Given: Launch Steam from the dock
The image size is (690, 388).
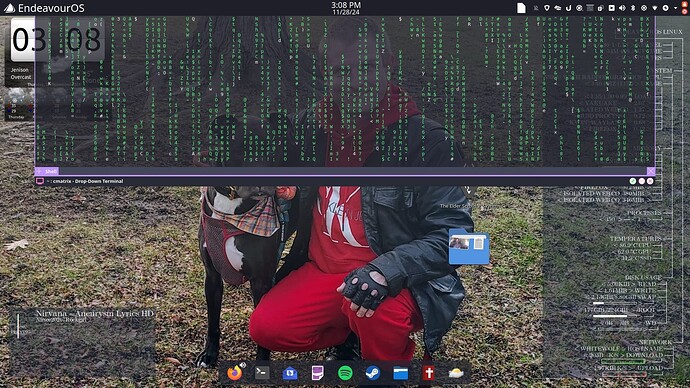Looking at the screenshot, I should 373,373.
